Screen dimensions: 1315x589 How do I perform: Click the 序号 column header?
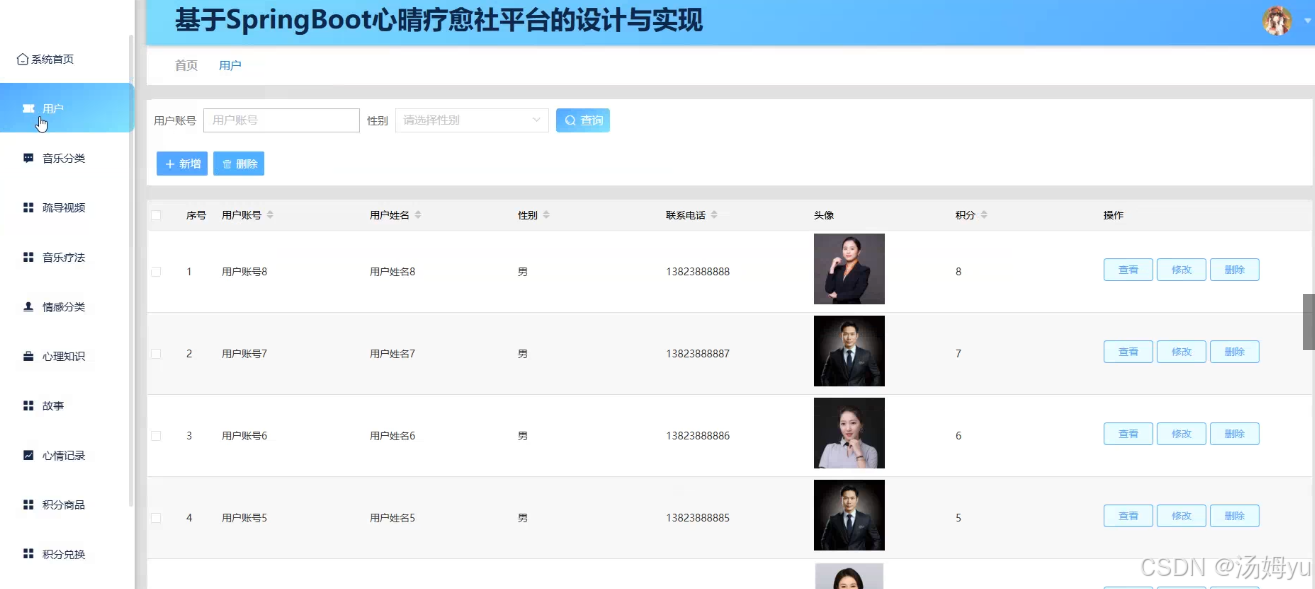(196, 215)
